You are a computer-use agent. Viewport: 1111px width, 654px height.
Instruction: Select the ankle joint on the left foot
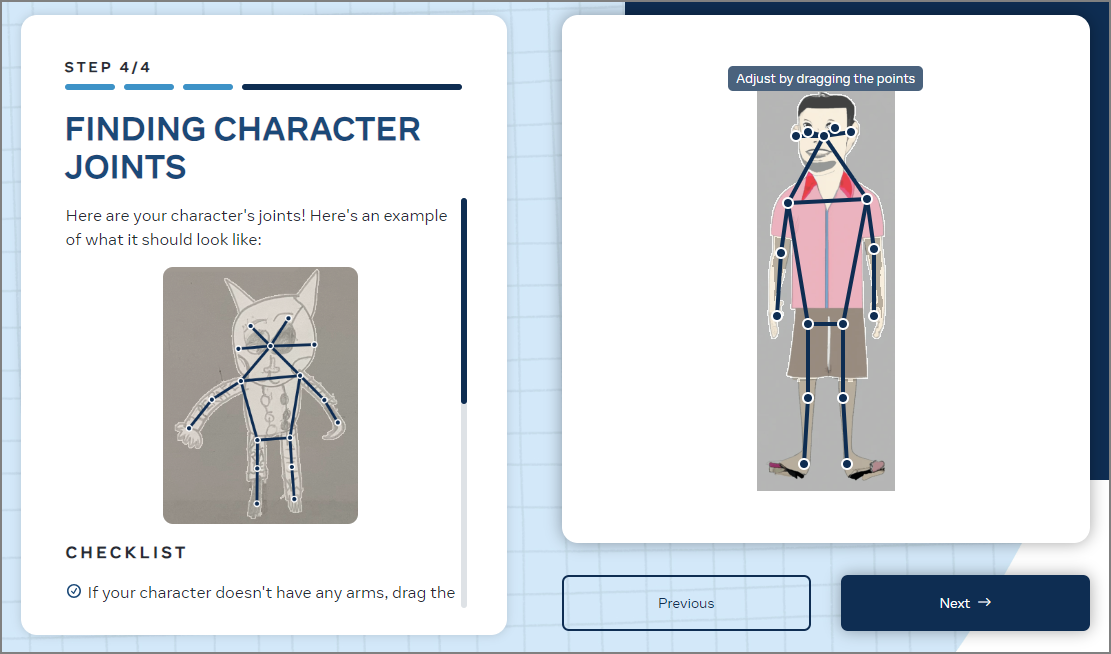pyautogui.click(x=804, y=464)
